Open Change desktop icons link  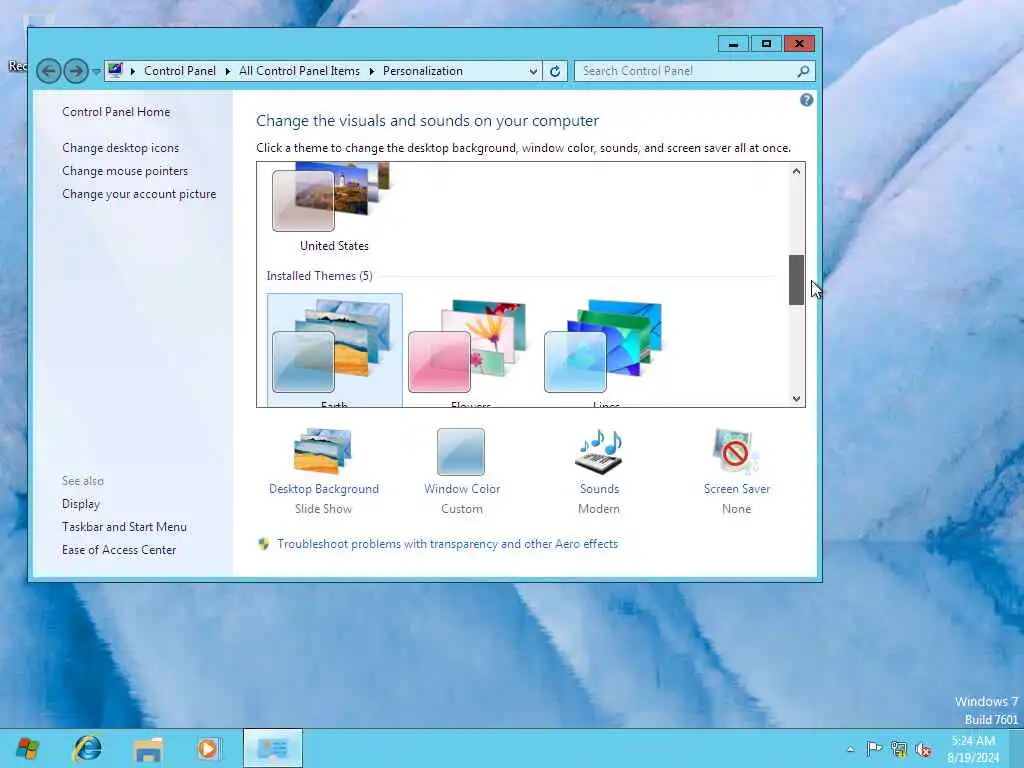coord(121,148)
